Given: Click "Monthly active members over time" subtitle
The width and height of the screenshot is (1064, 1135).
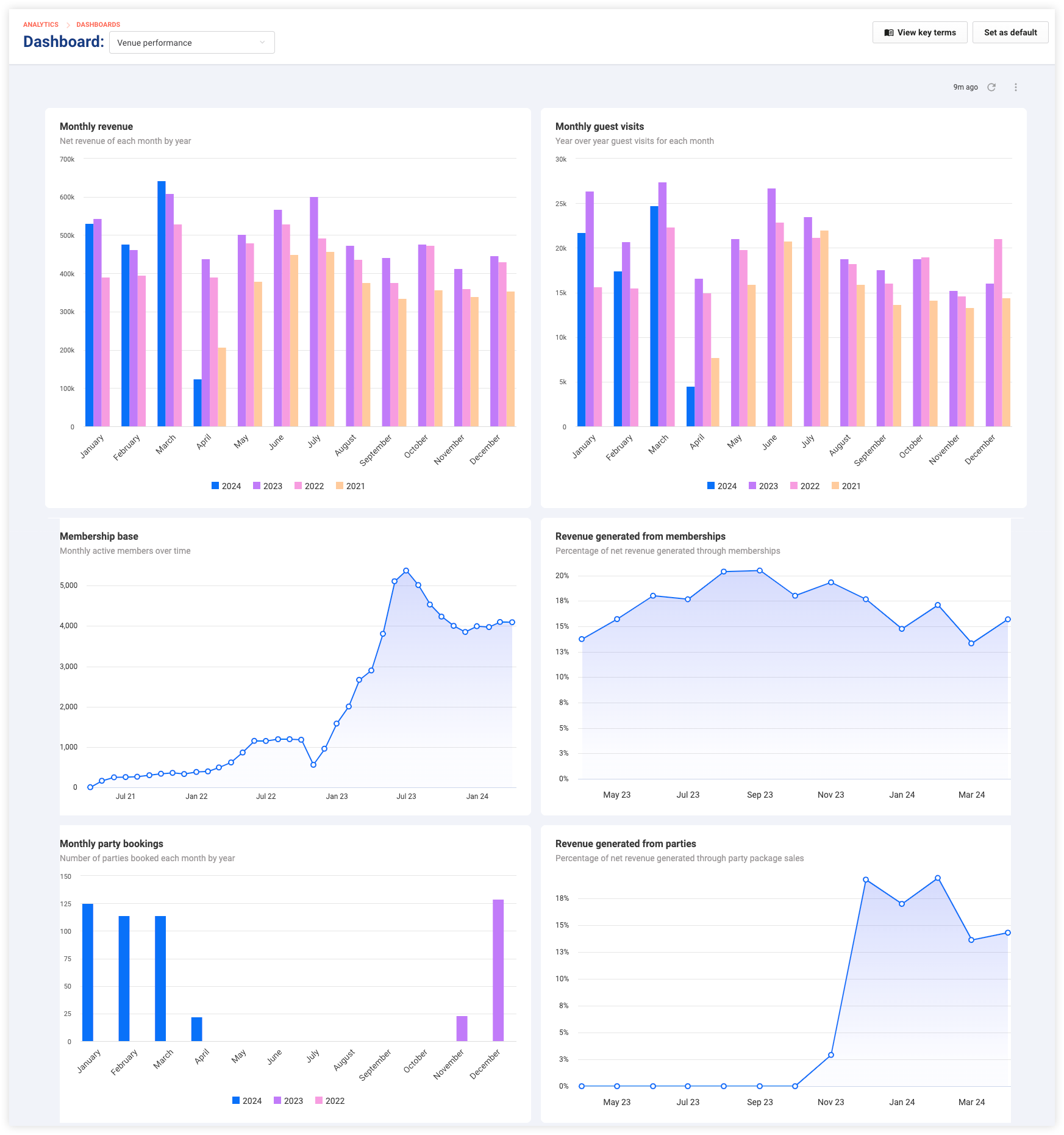Looking at the screenshot, I should [x=125, y=551].
